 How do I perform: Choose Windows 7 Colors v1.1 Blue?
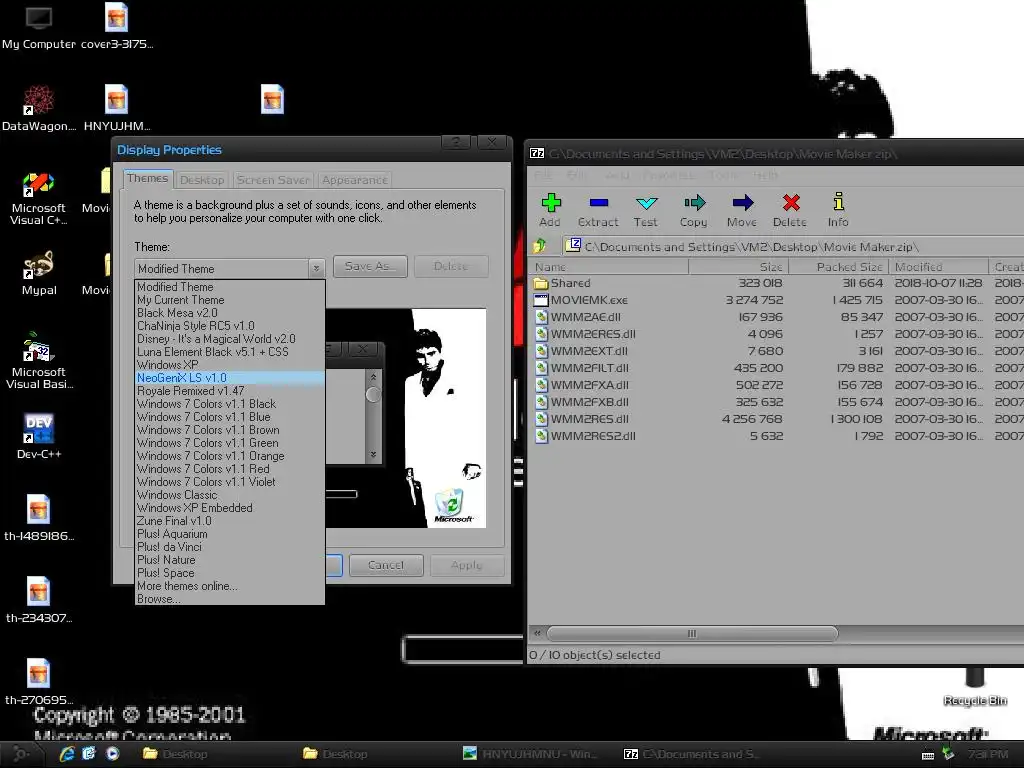click(230, 417)
